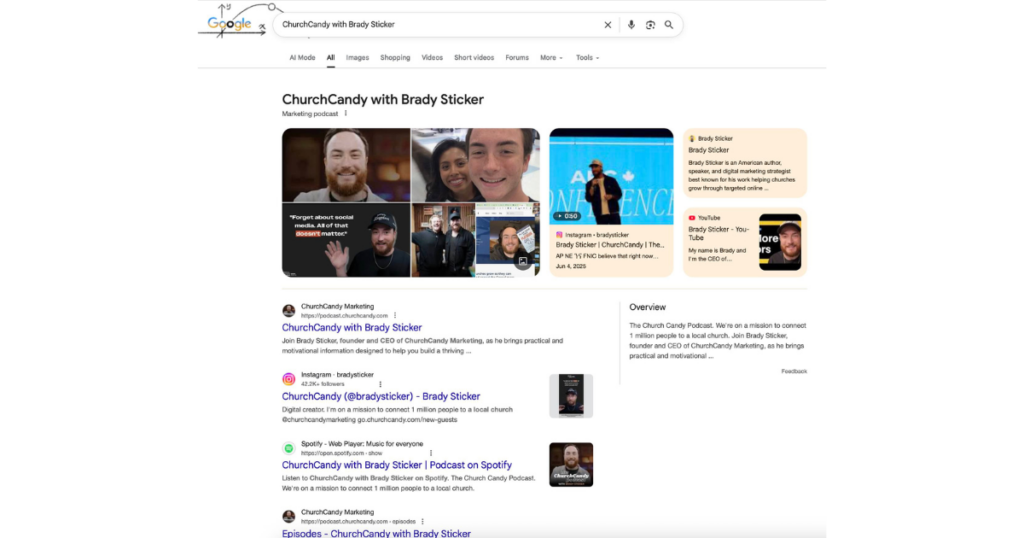Open more options for podcast.churchcandy.com result
This screenshot has height=538, width=1024.
coord(395,315)
